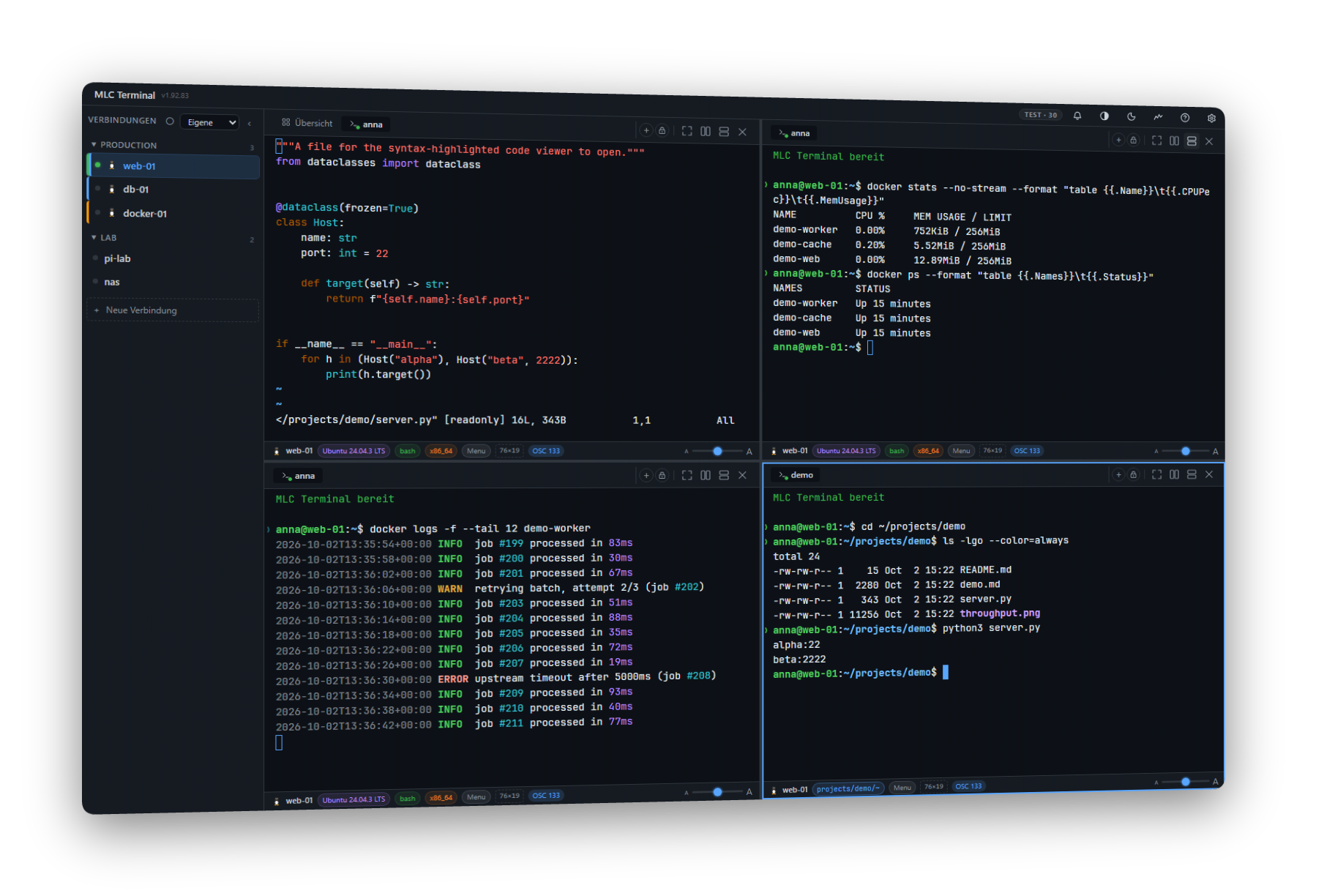This screenshot has width=1335, height=896.
Task: Click the circle icon next to VERBINDUNGEN
Action: pyautogui.click(x=170, y=122)
